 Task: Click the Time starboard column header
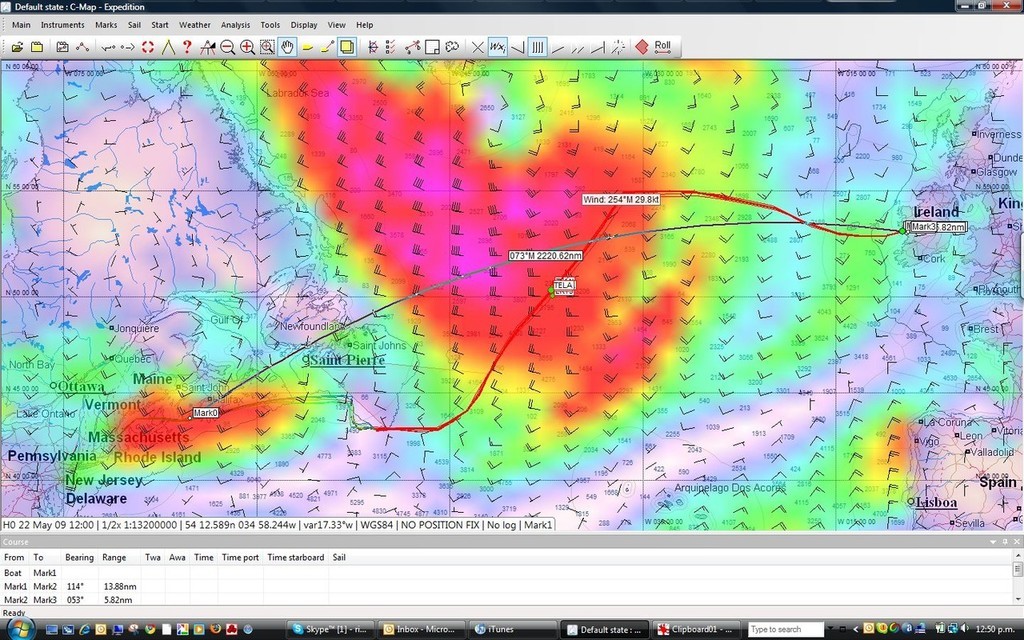[296, 557]
